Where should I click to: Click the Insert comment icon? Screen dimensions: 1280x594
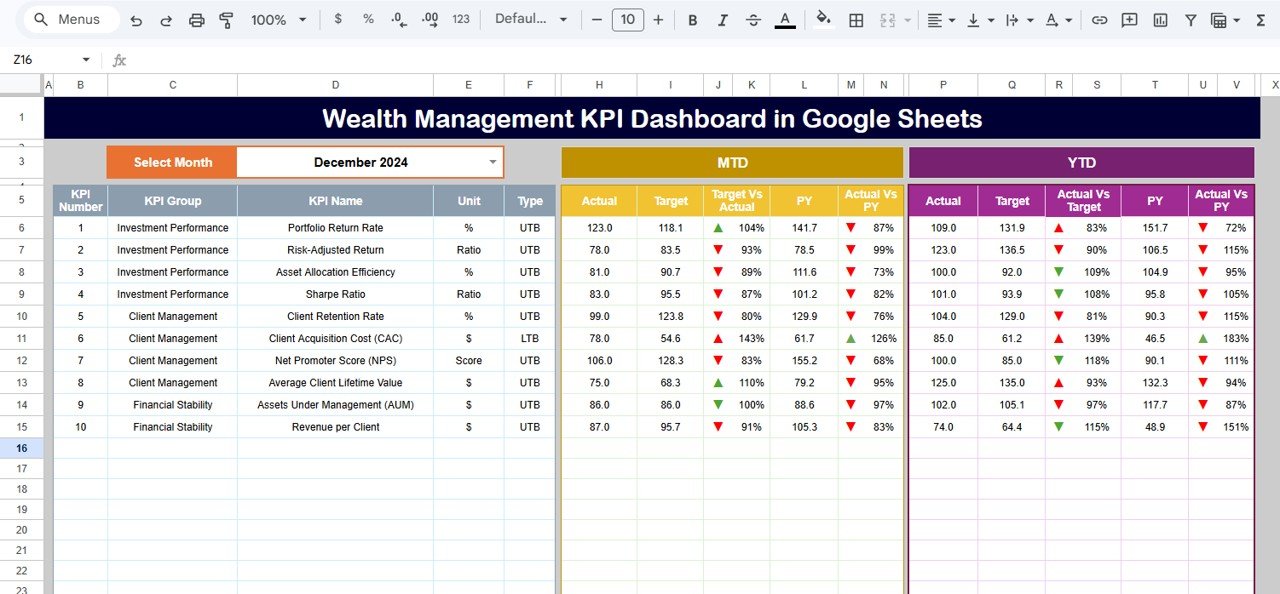tap(1129, 19)
